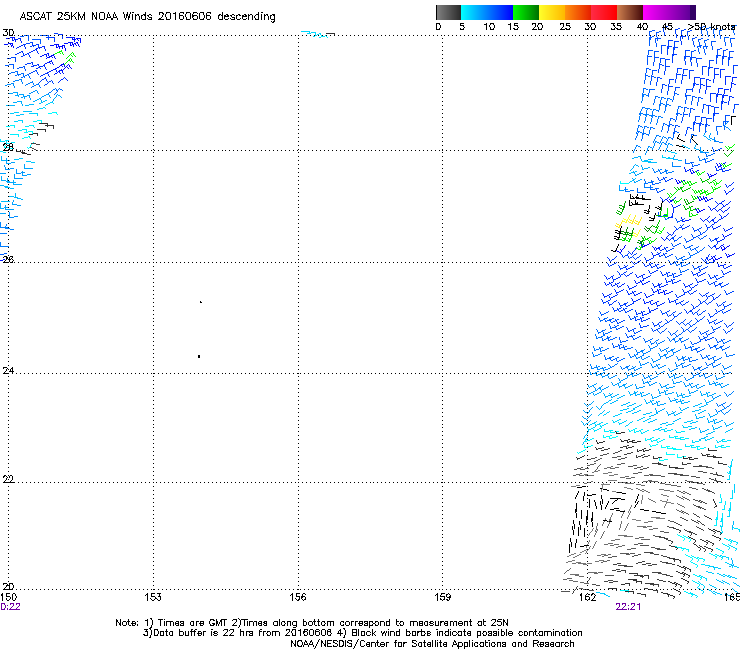Image resolution: width=740 pixels, height=650 pixels.
Task: Click the red 30-35 knots legend segment
Action: point(604,12)
